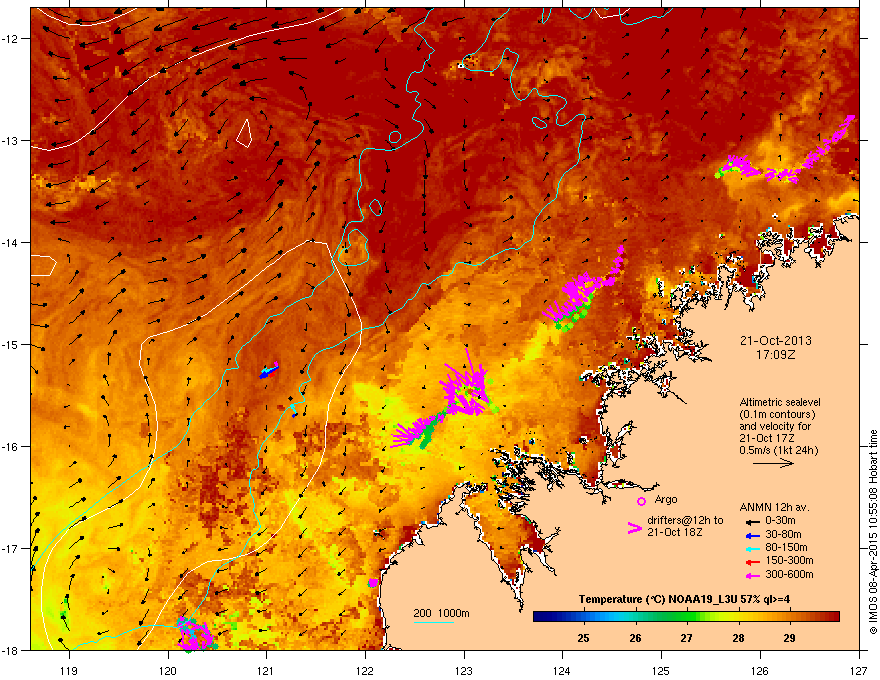Click the longitude axis label '122'
880x680 pixels.
click(365, 670)
